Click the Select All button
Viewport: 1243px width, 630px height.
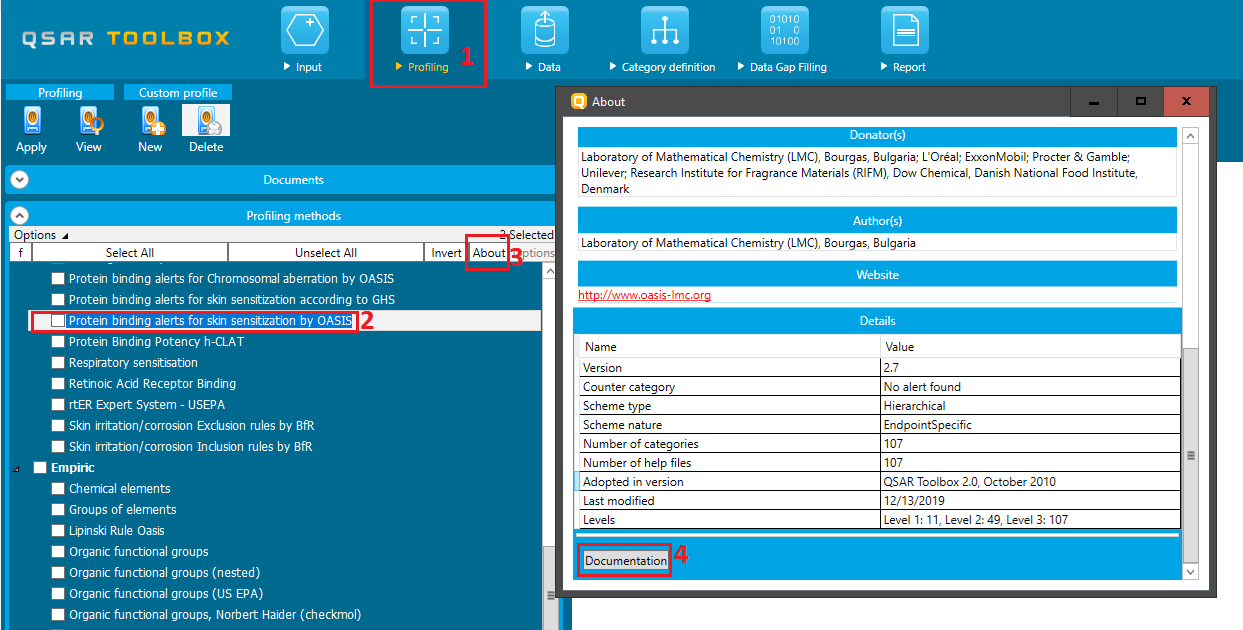pos(130,253)
